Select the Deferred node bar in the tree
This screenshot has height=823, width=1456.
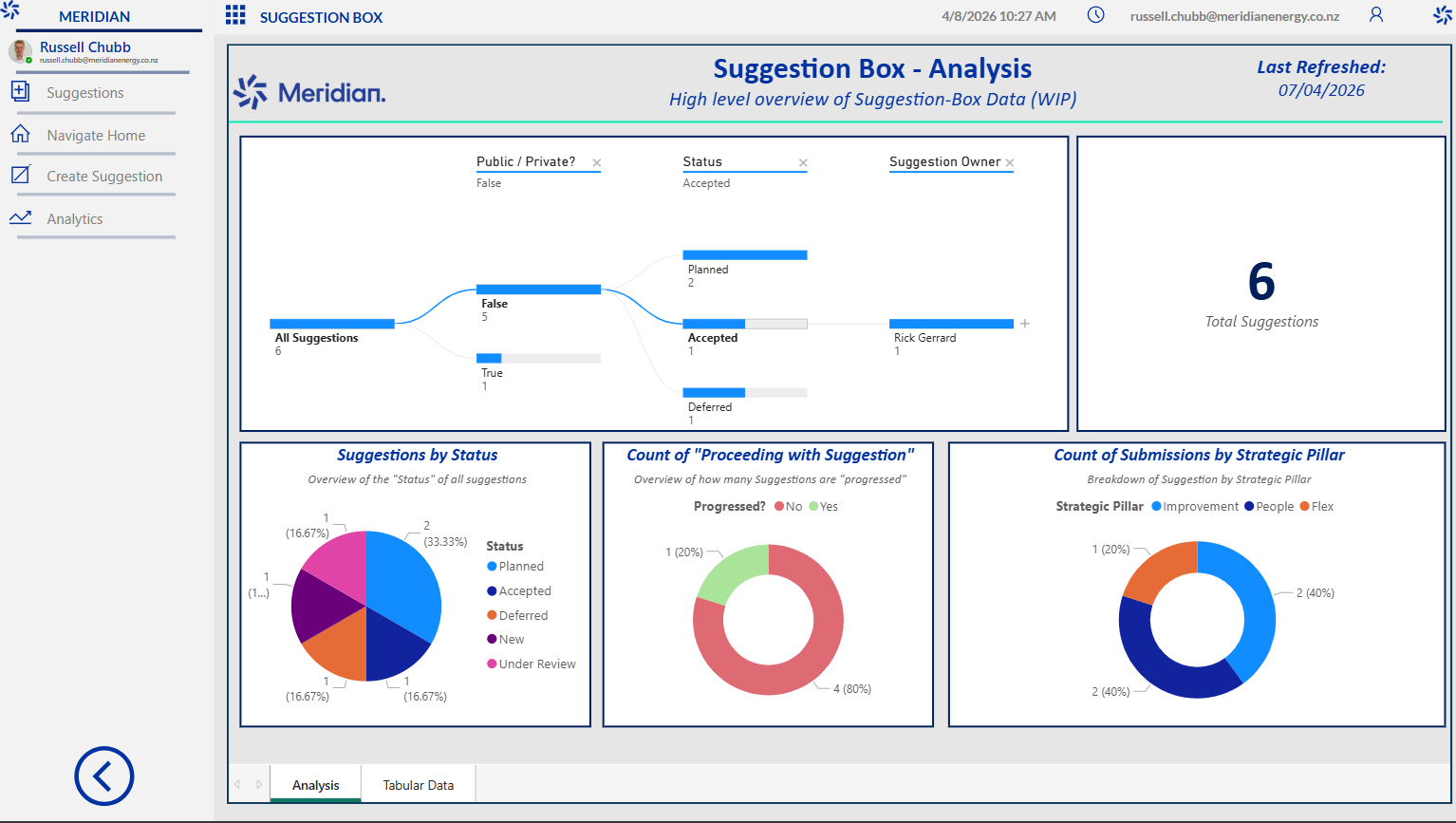745,392
